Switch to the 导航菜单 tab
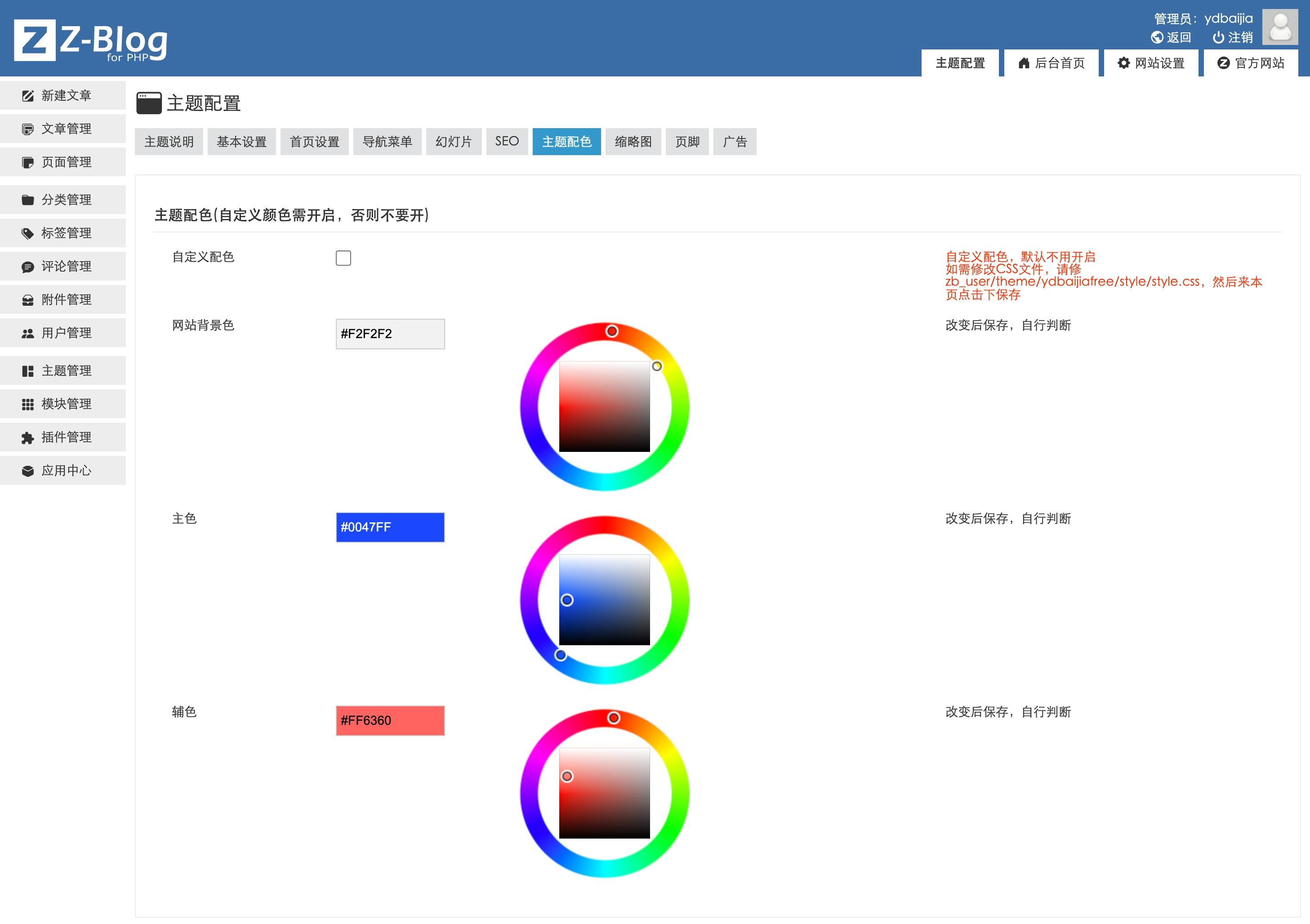The width and height of the screenshot is (1310, 924). tap(387, 142)
